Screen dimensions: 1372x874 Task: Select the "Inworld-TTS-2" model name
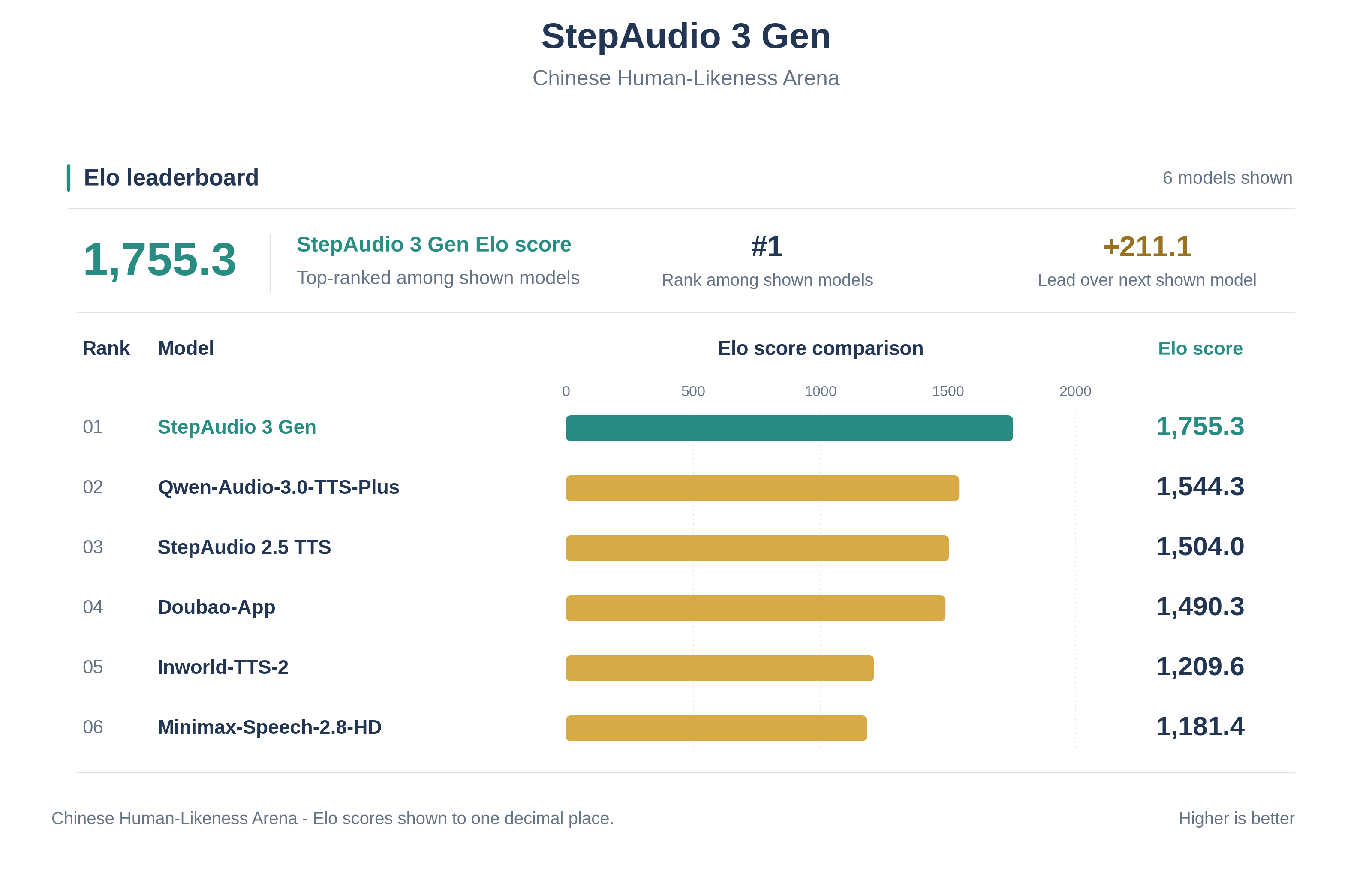[x=223, y=667]
